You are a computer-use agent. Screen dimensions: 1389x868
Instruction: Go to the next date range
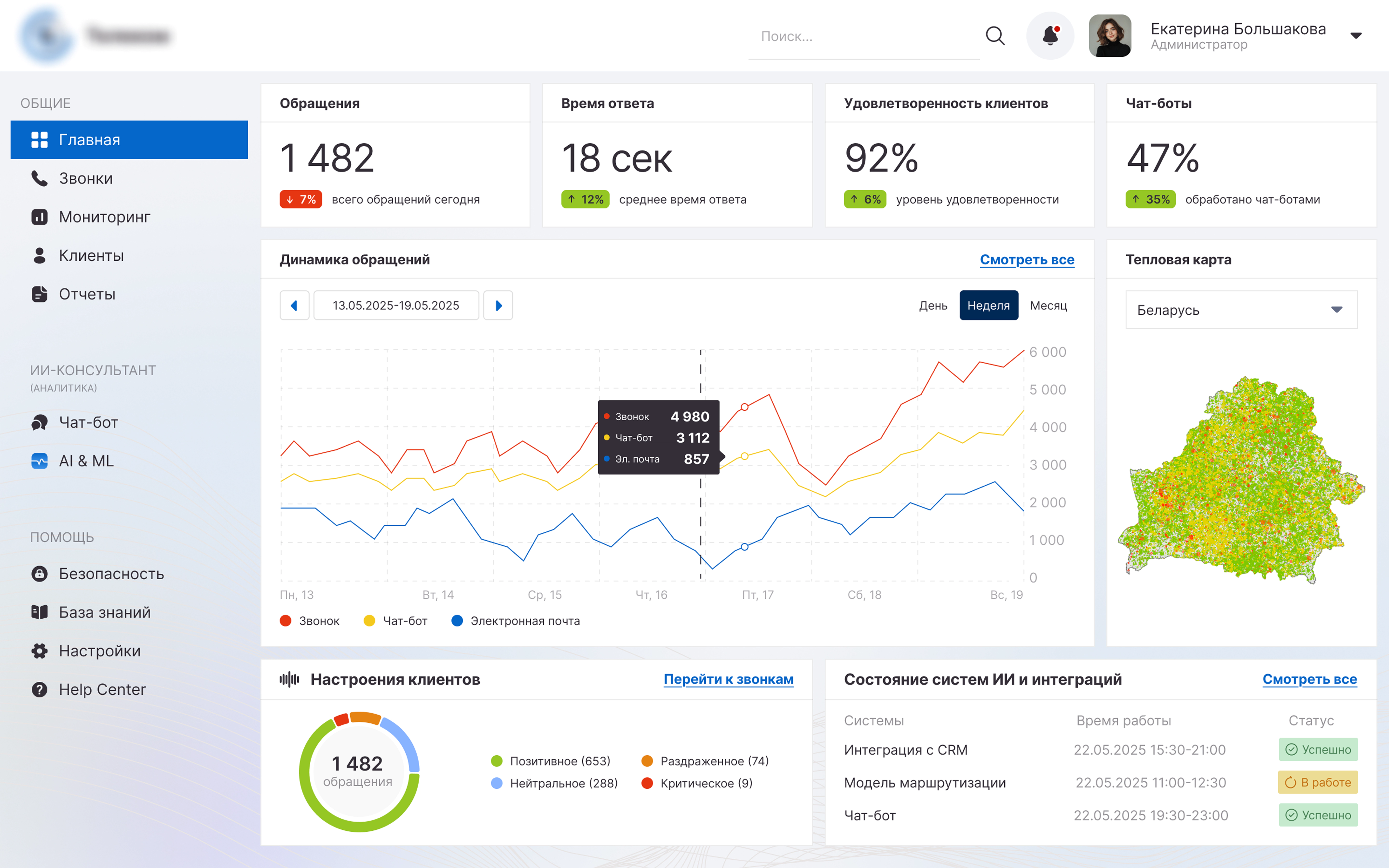coord(498,305)
